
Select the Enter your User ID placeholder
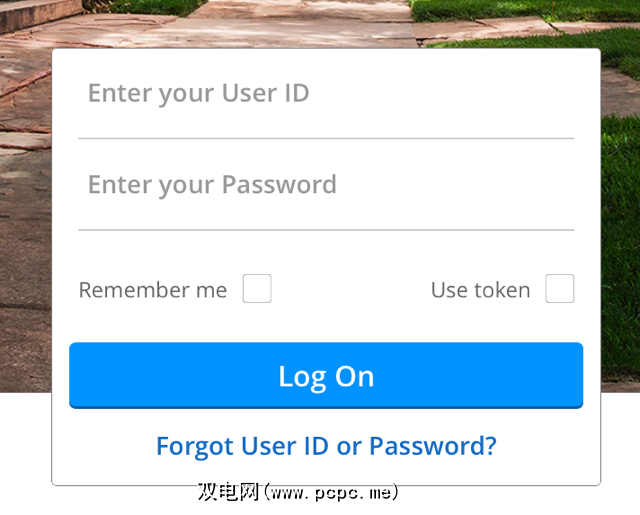point(198,93)
